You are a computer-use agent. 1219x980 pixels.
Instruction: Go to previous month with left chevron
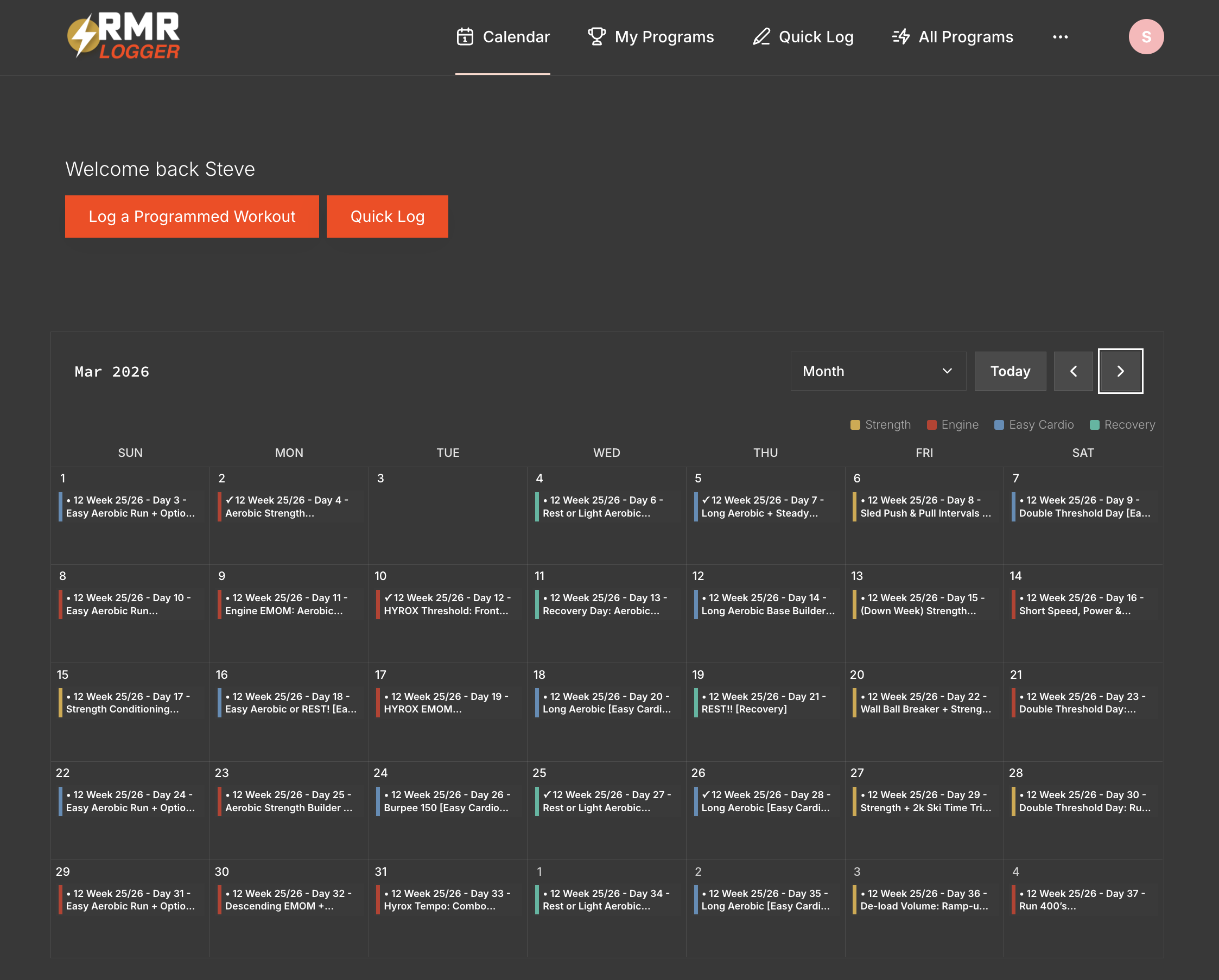click(1073, 371)
